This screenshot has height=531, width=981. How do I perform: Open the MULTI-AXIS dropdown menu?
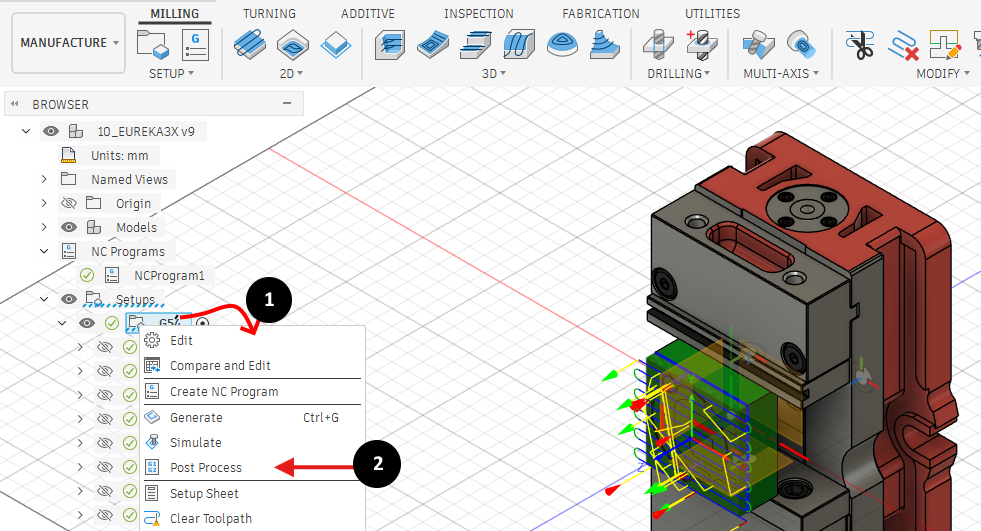(781, 73)
